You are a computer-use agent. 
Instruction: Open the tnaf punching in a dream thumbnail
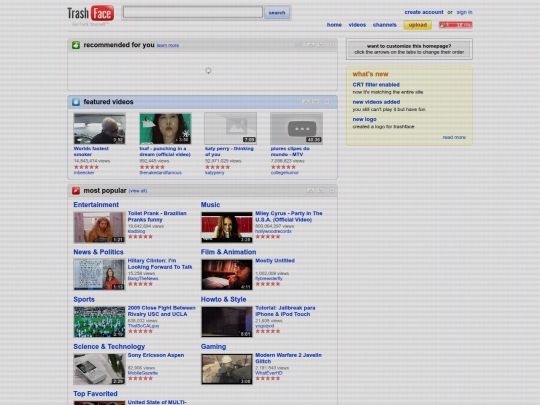coord(165,128)
